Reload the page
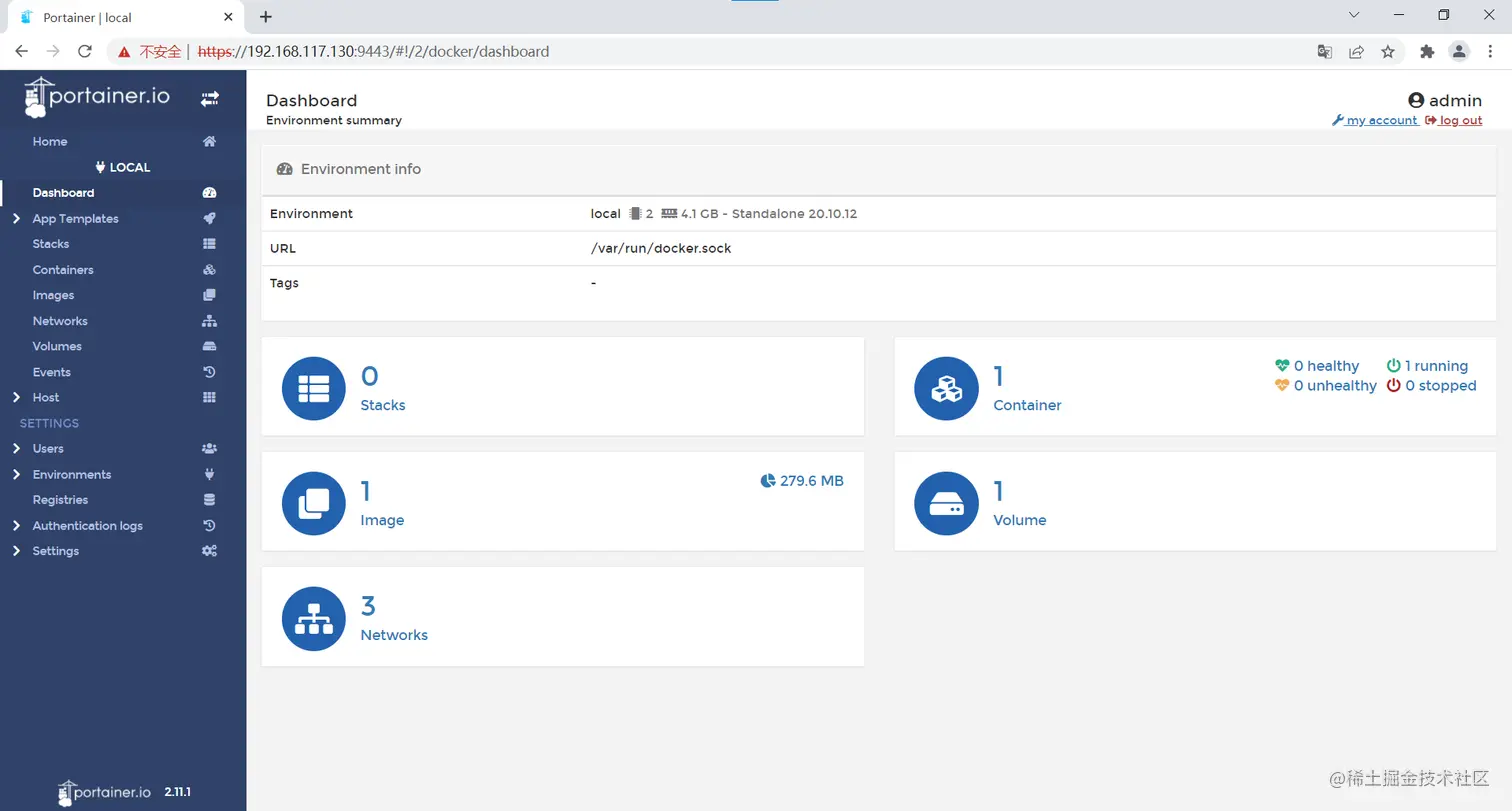Image resolution: width=1512 pixels, height=811 pixels. coord(85,52)
